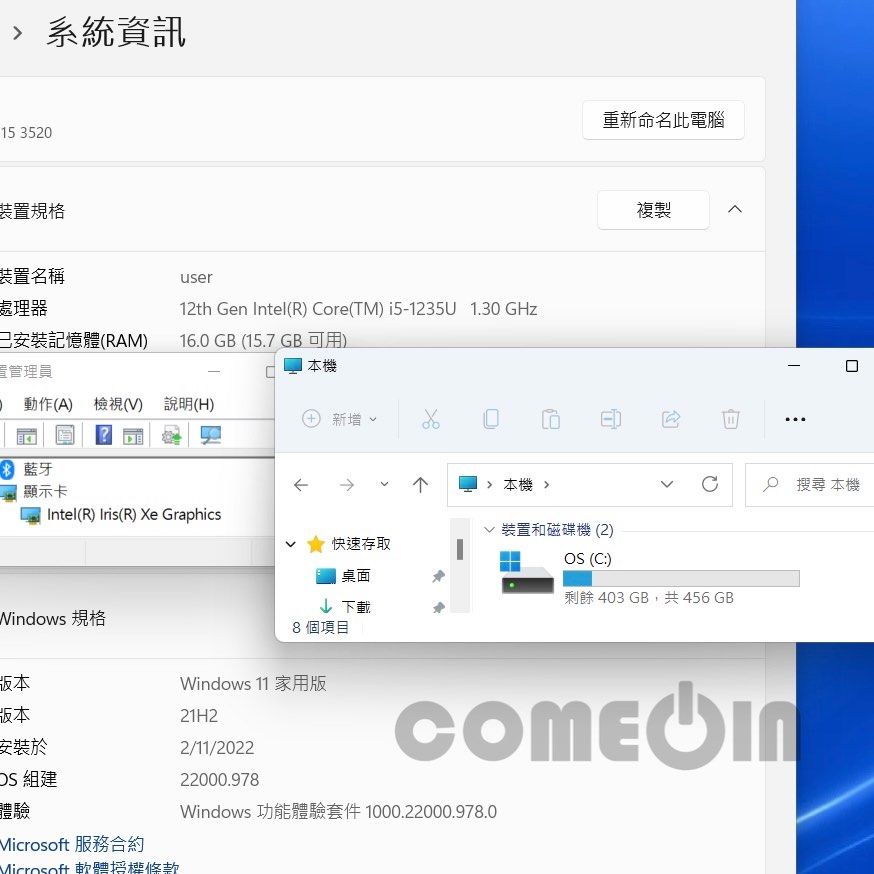Click the OS build value 22000.978
Viewport: 874px width, 874px height.
coord(220,779)
